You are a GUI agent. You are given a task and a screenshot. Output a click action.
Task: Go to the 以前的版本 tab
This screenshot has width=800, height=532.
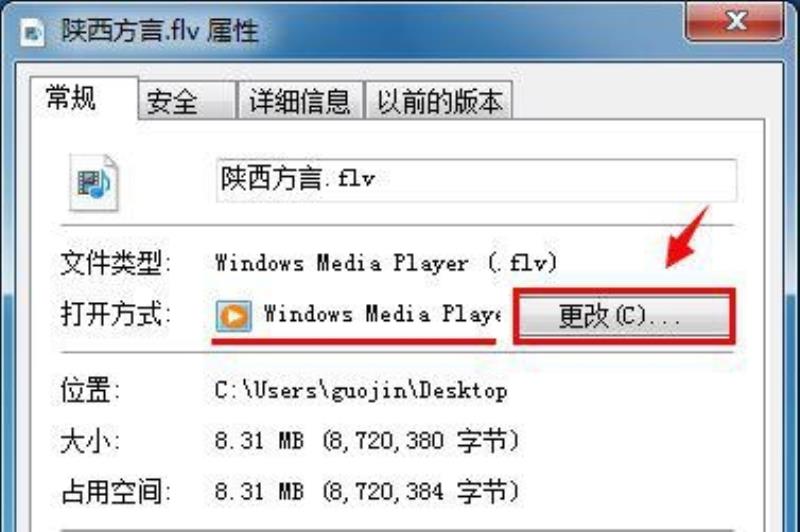(439, 100)
